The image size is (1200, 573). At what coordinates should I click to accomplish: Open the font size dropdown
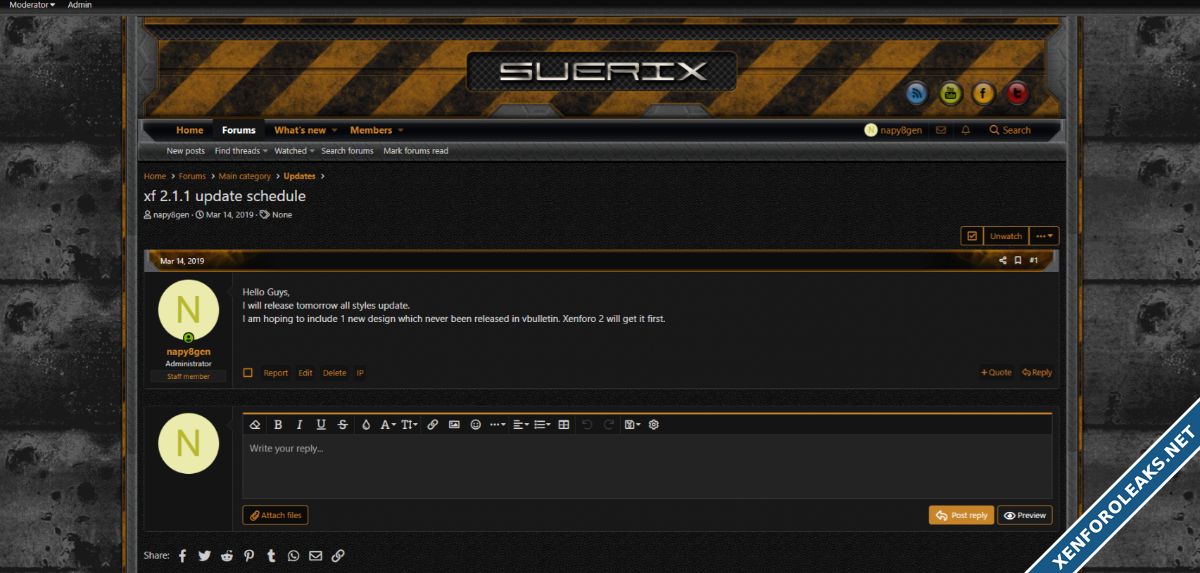(410, 425)
